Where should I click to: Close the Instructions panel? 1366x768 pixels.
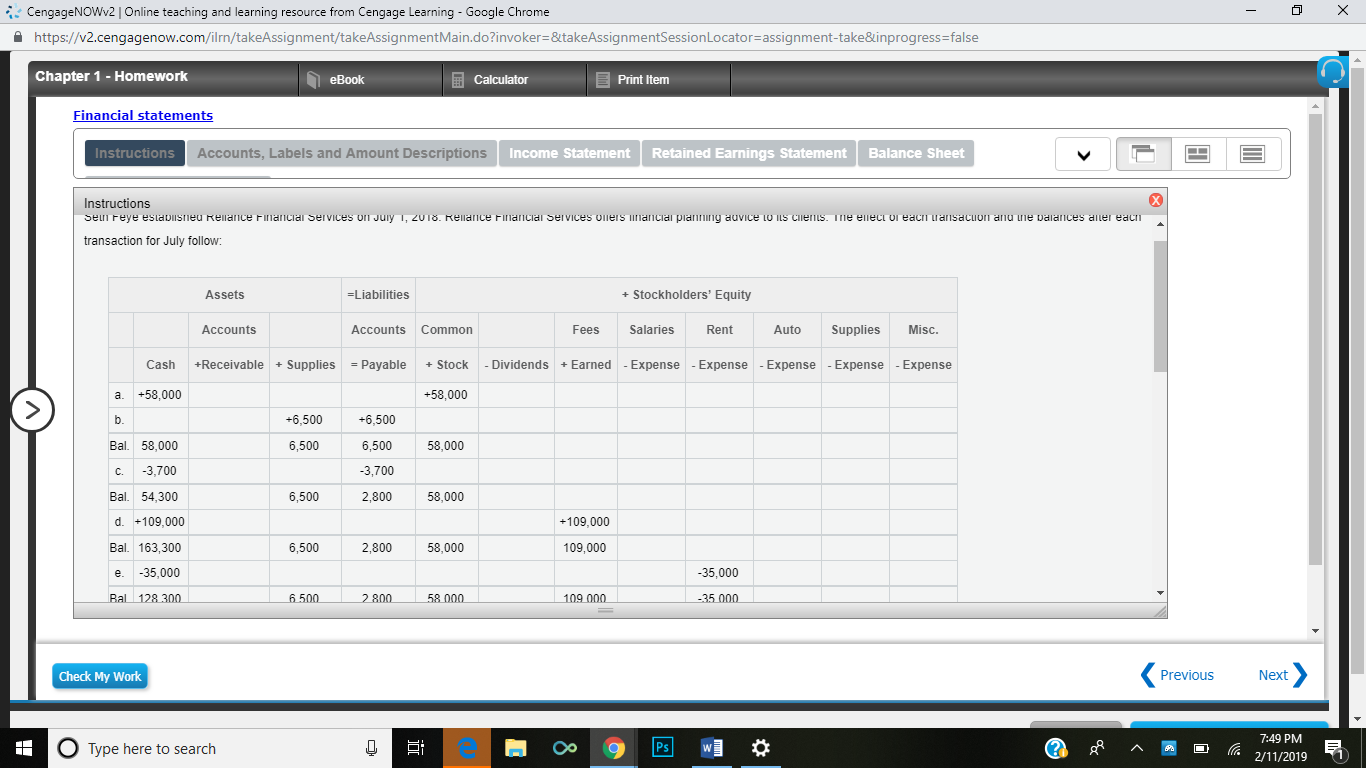[1156, 200]
